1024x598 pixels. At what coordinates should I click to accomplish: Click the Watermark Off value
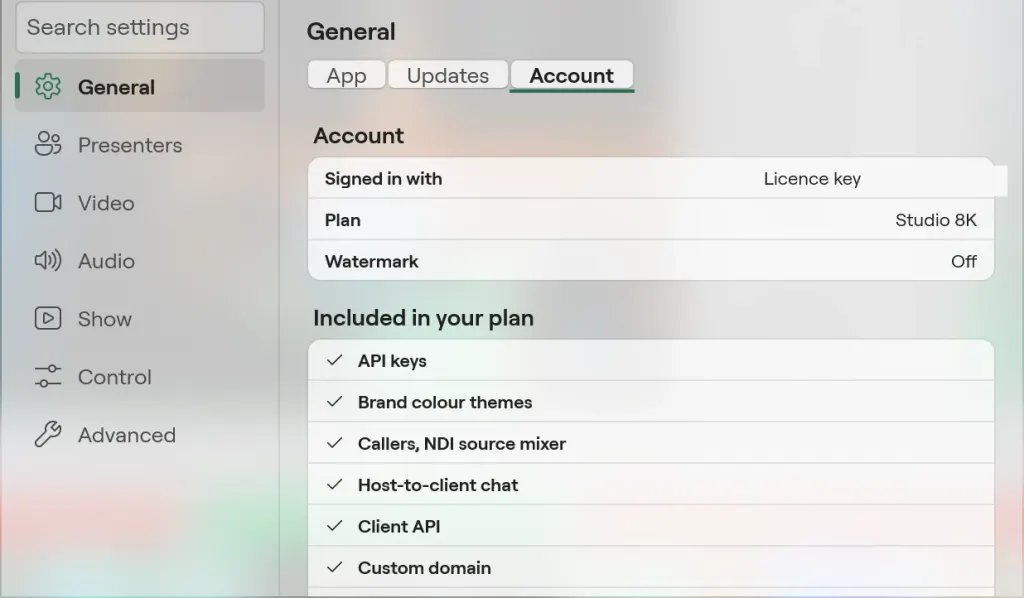point(964,262)
